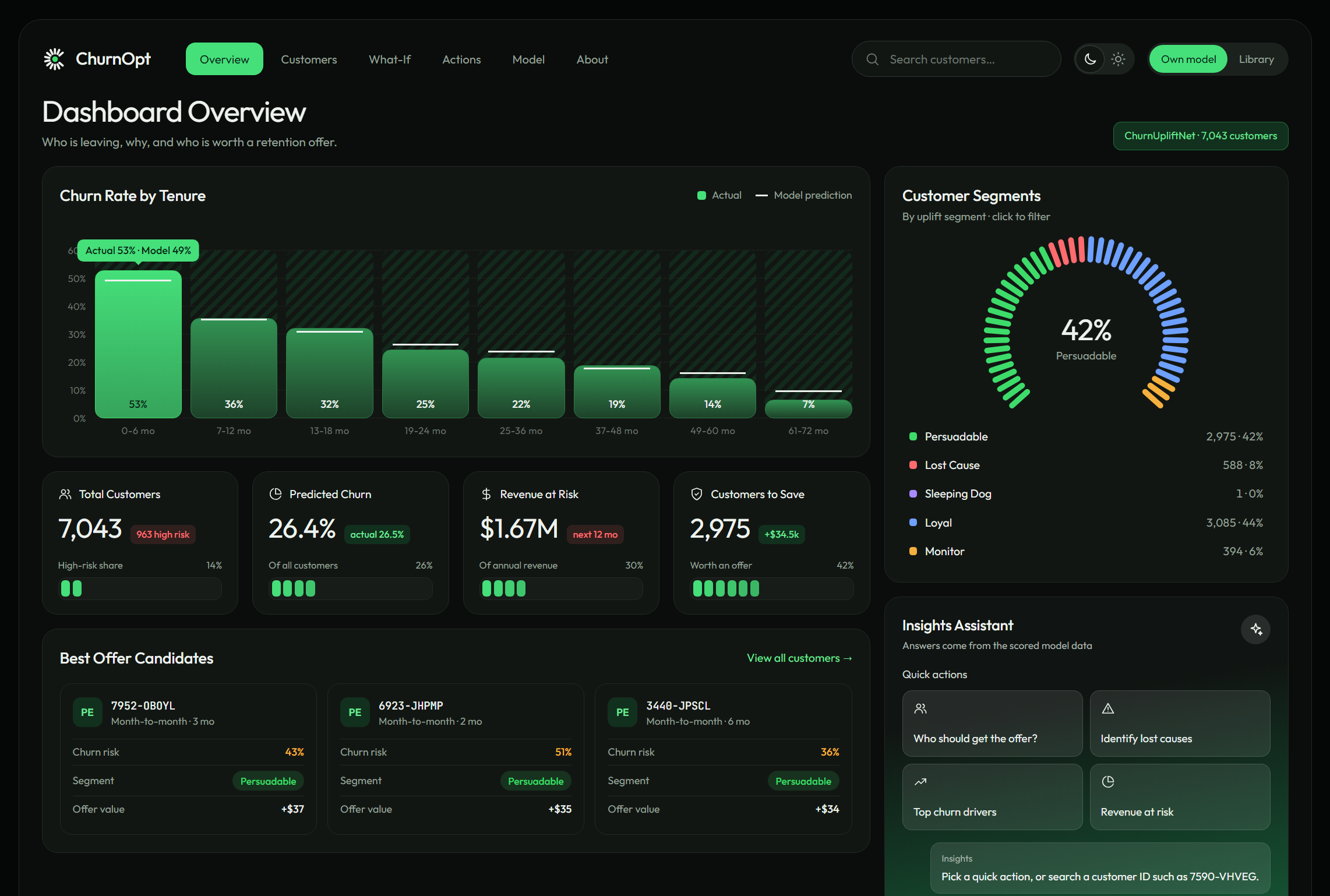Click pie icon in Revenue at risk action
The width and height of the screenshot is (1330, 896).
point(1108,782)
